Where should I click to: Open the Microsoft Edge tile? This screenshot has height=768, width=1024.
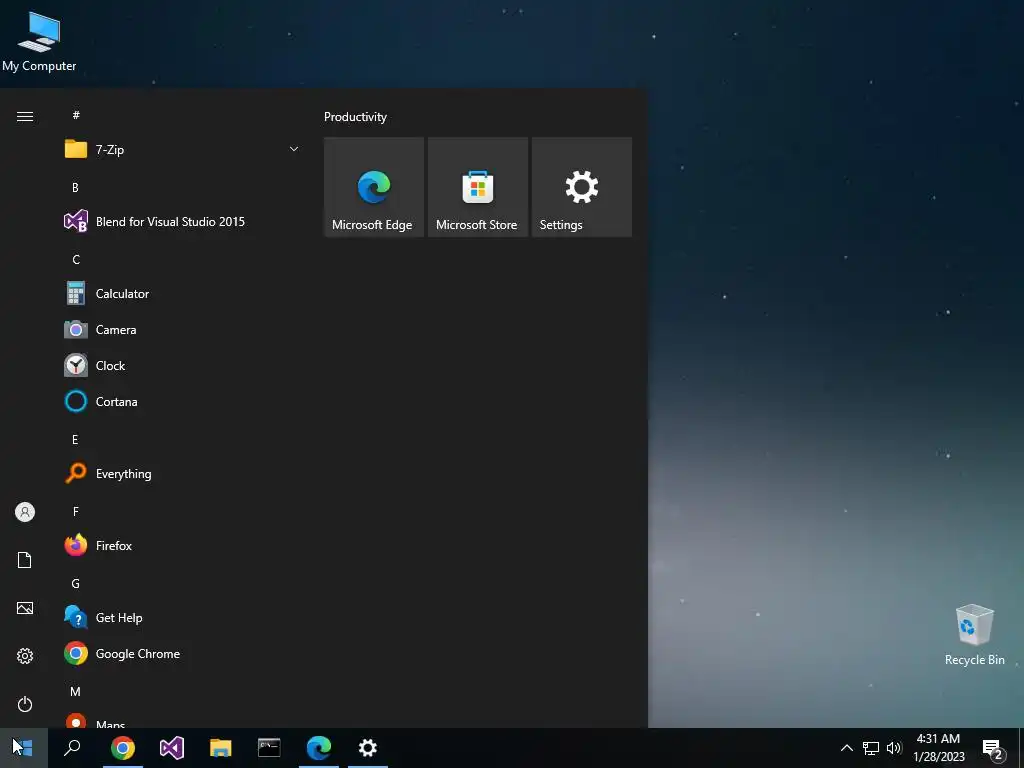pos(374,187)
